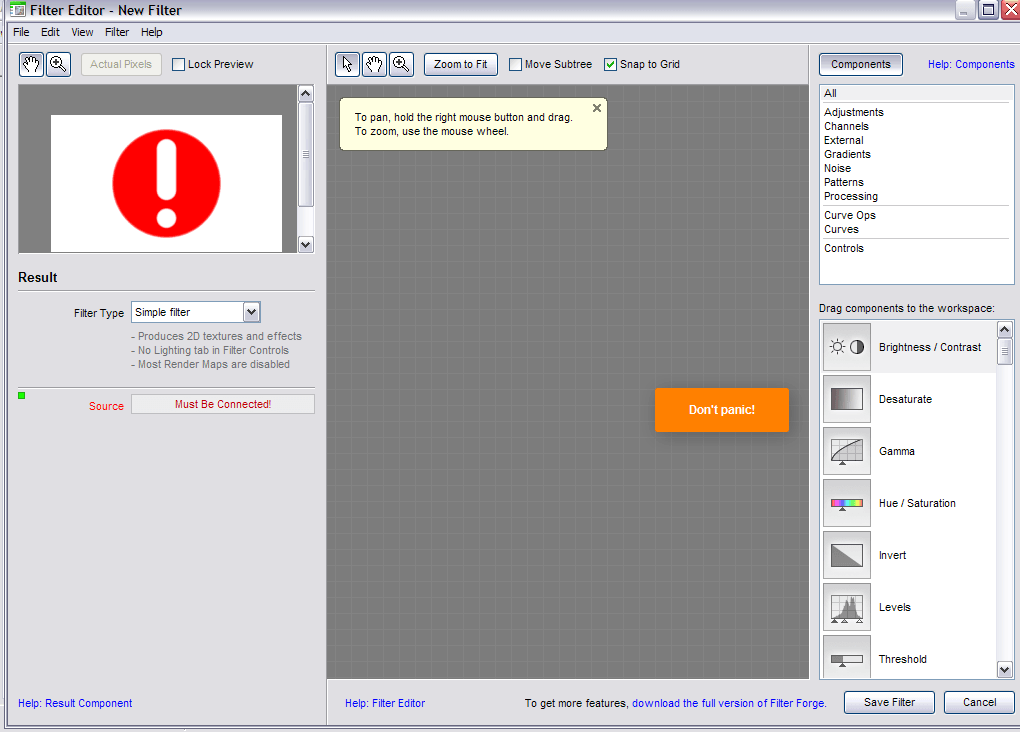Click the orange Don't panic! button

tap(722, 410)
